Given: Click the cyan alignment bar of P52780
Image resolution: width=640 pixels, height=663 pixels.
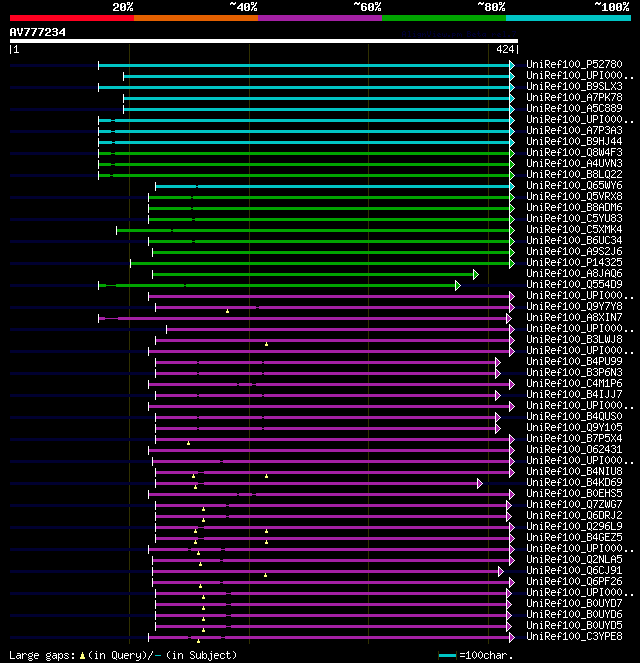Looking at the screenshot, I should pyautogui.click(x=304, y=65).
